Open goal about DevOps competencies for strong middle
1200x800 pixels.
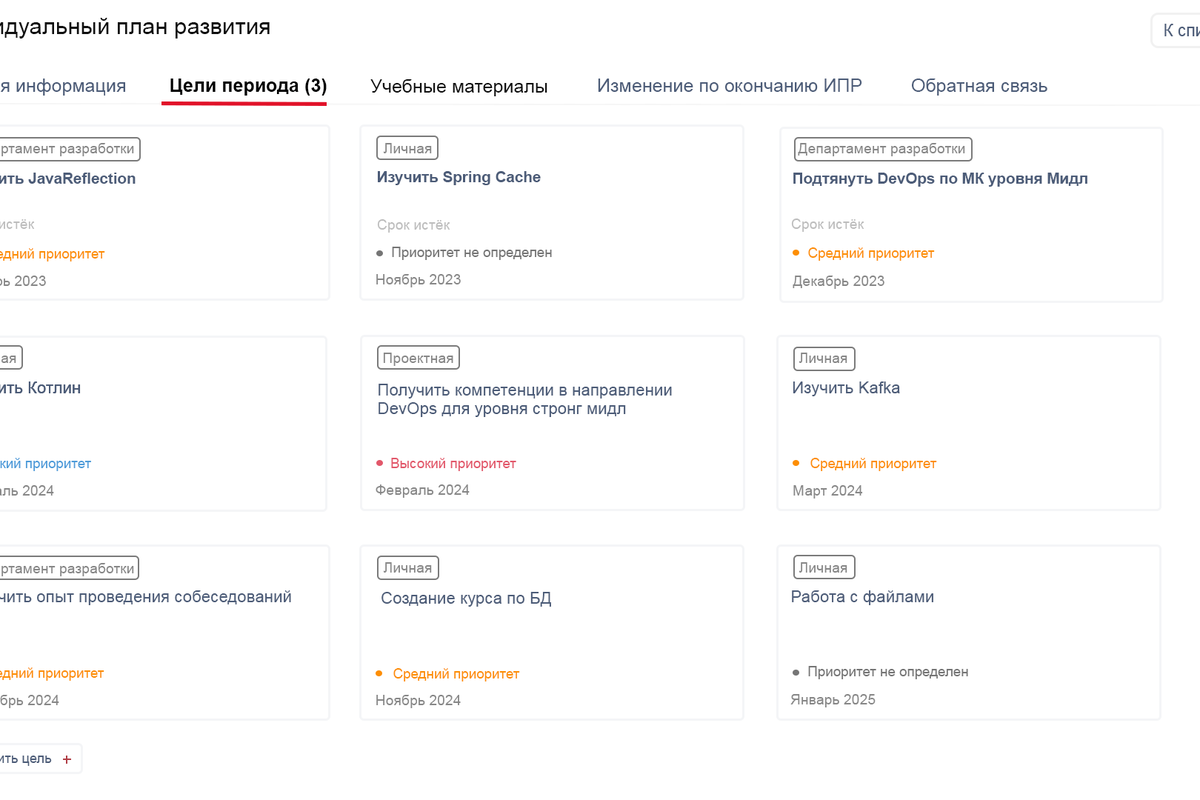coord(525,399)
